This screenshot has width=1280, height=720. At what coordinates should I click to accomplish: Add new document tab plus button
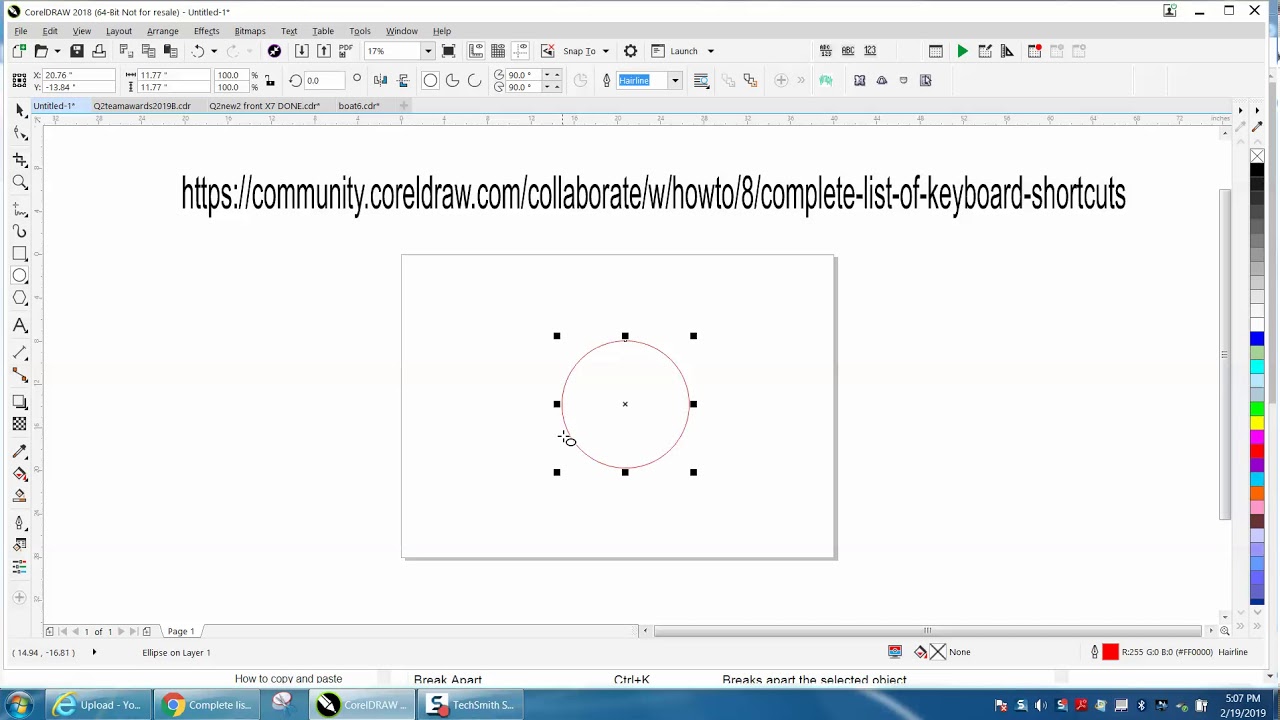[404, 106]
